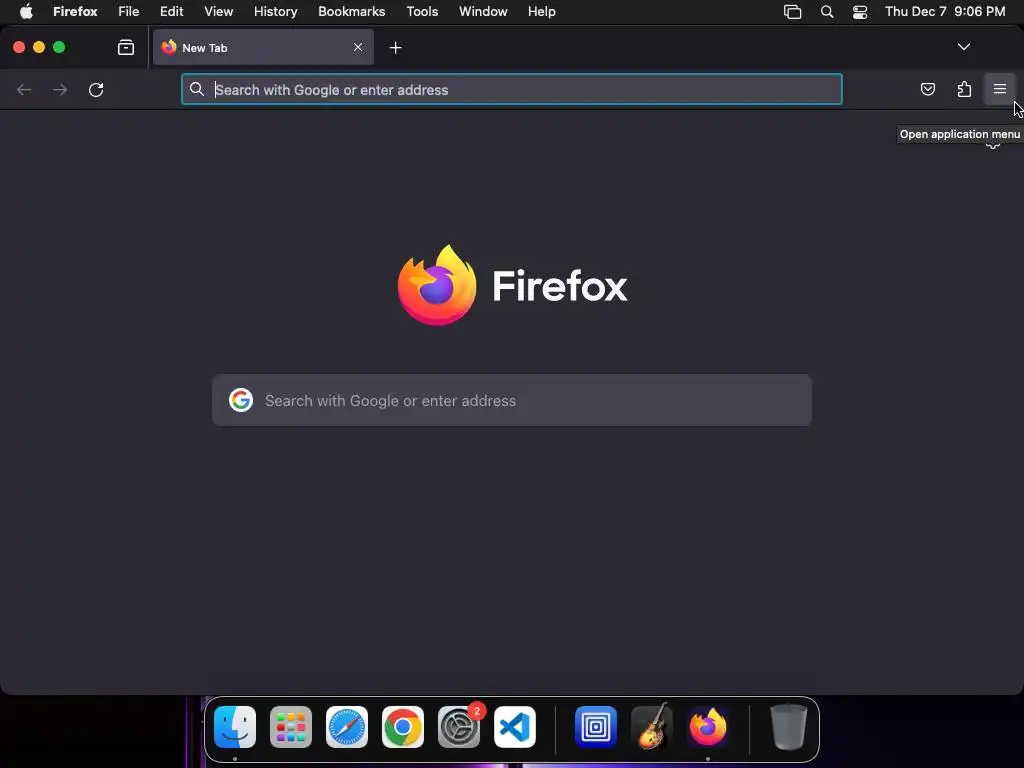The image size is (1024, 768).
Task: Open the Window menu
Action: point(483,11)
